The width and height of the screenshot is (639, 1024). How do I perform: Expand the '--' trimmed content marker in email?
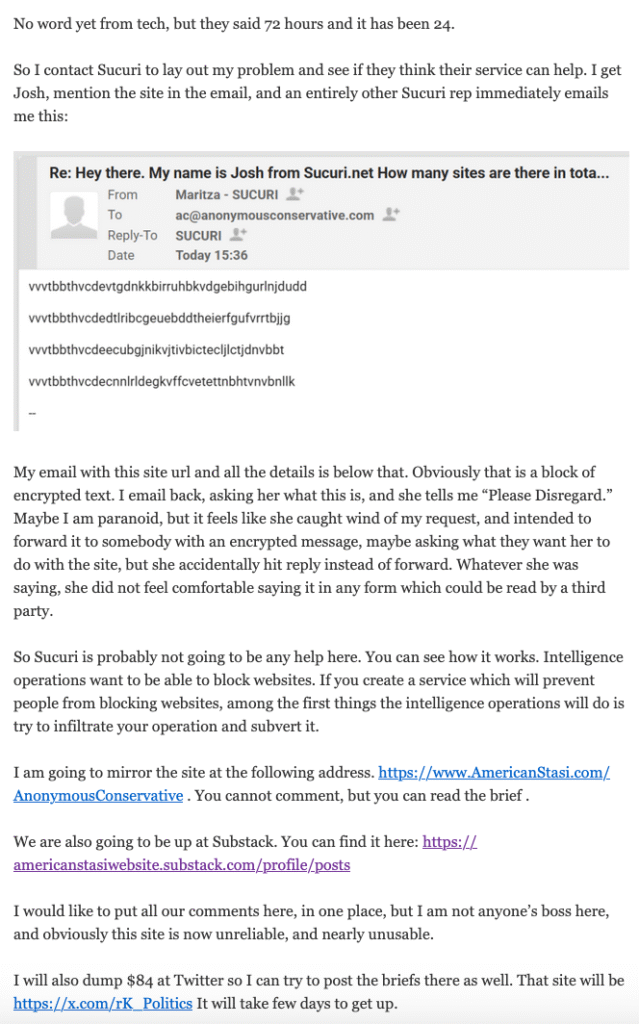pos(34,411)
